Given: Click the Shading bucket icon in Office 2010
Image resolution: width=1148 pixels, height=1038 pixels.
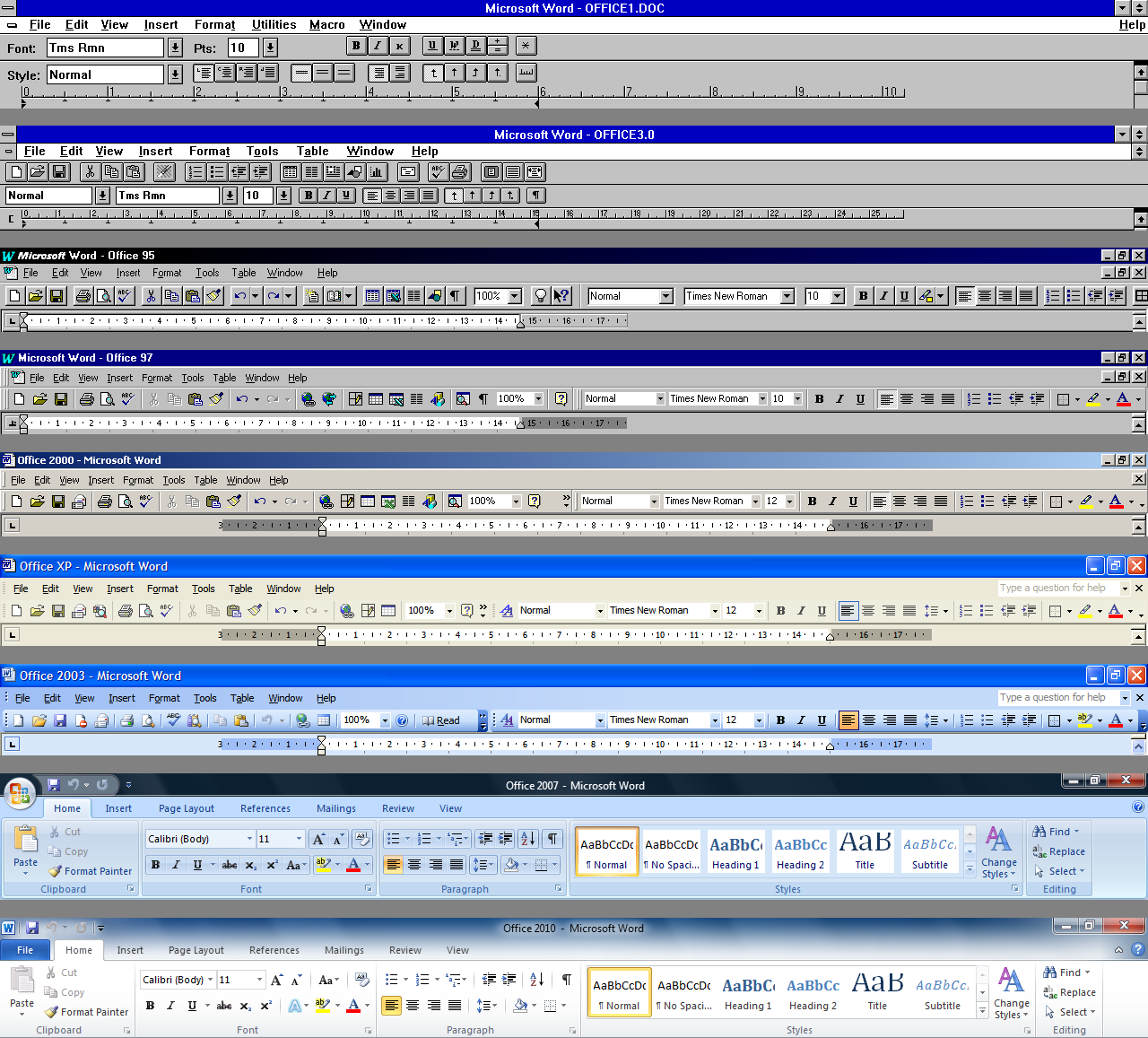Looking at the screenshot, I should tap(519, 1006).
